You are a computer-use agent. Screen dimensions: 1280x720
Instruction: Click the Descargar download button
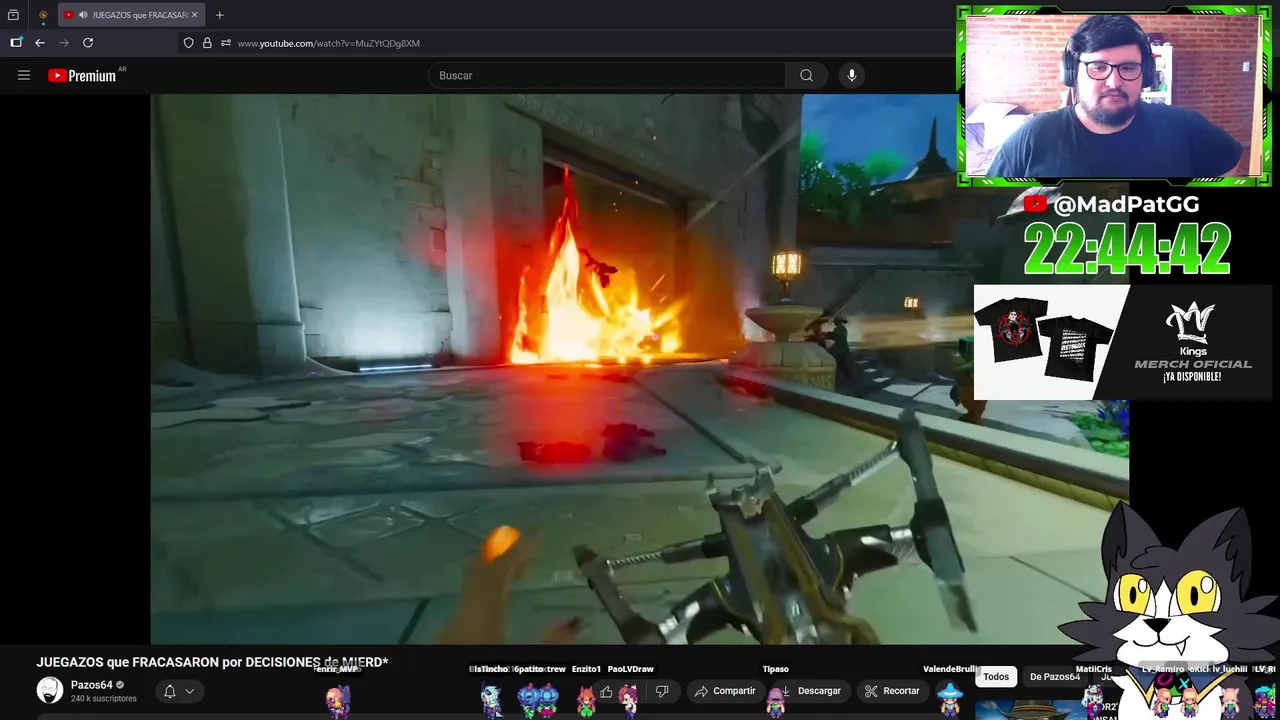[810, 691]
